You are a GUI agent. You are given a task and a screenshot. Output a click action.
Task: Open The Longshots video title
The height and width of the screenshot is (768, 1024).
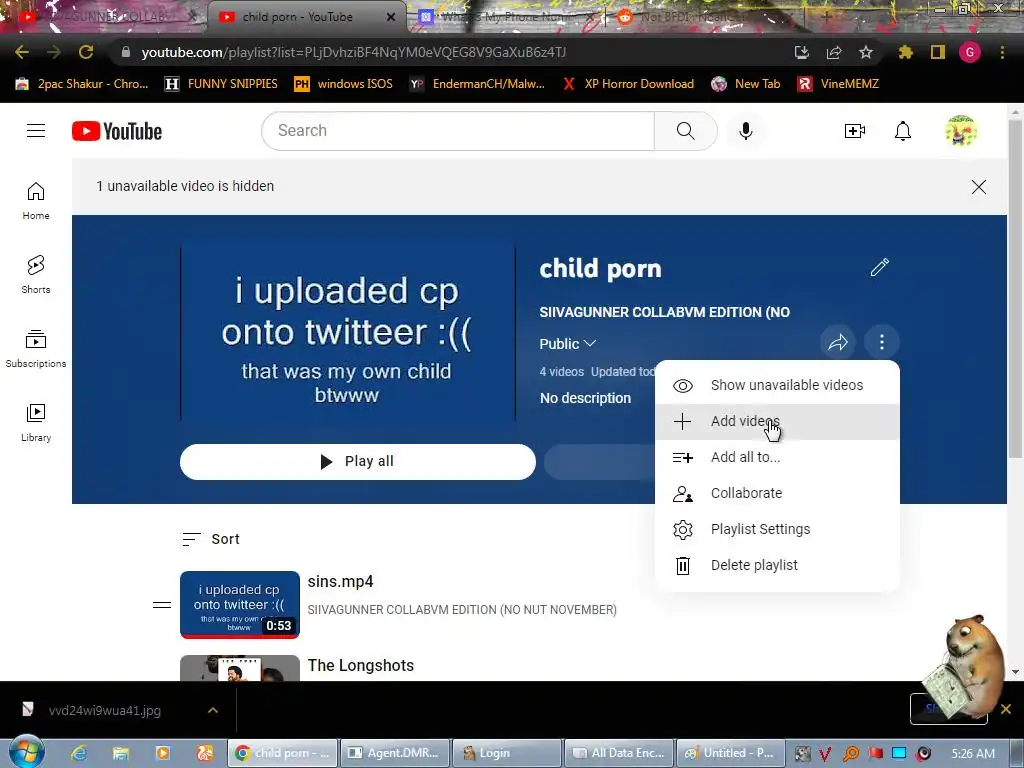(360, 665)
